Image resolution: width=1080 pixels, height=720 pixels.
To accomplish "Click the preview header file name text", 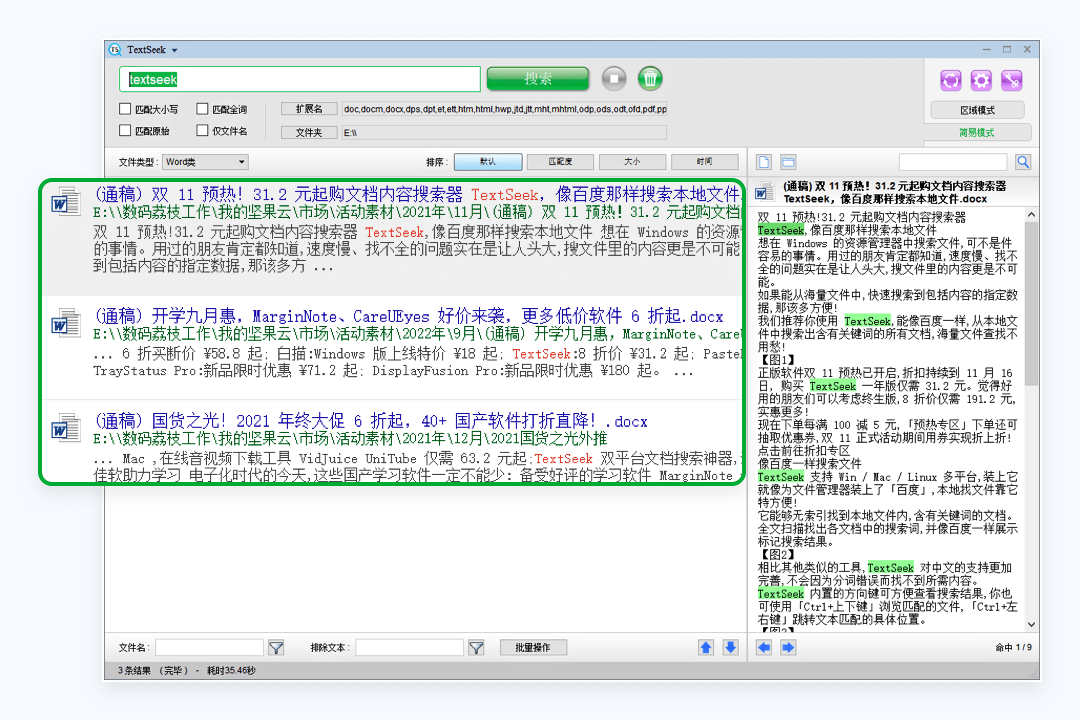I will pos(894,192).
